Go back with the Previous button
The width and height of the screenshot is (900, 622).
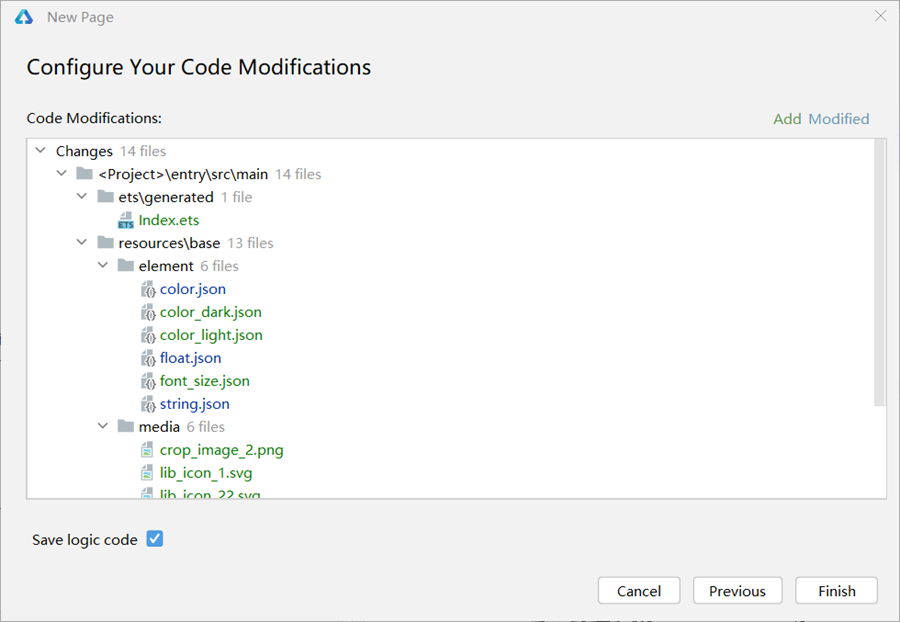click(x=737, y=591)
